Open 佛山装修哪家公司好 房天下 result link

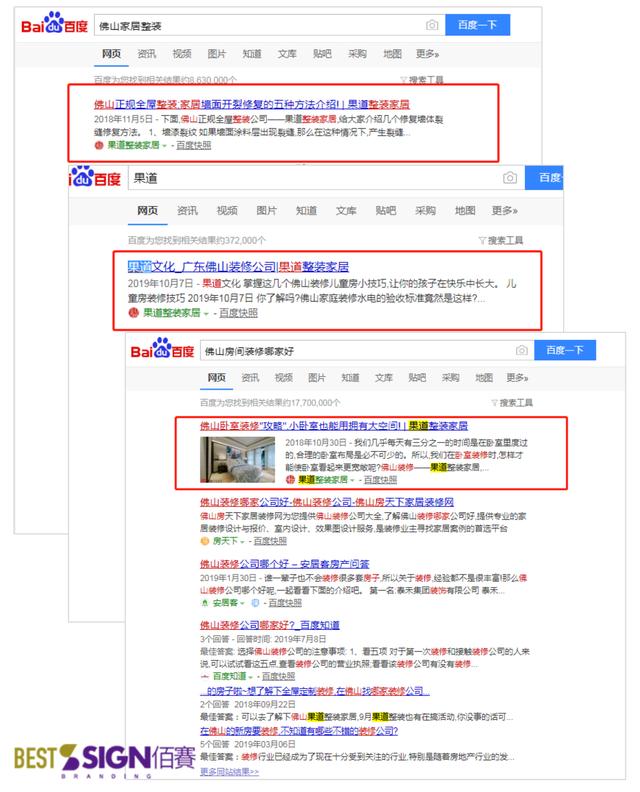tap(326, 502)
